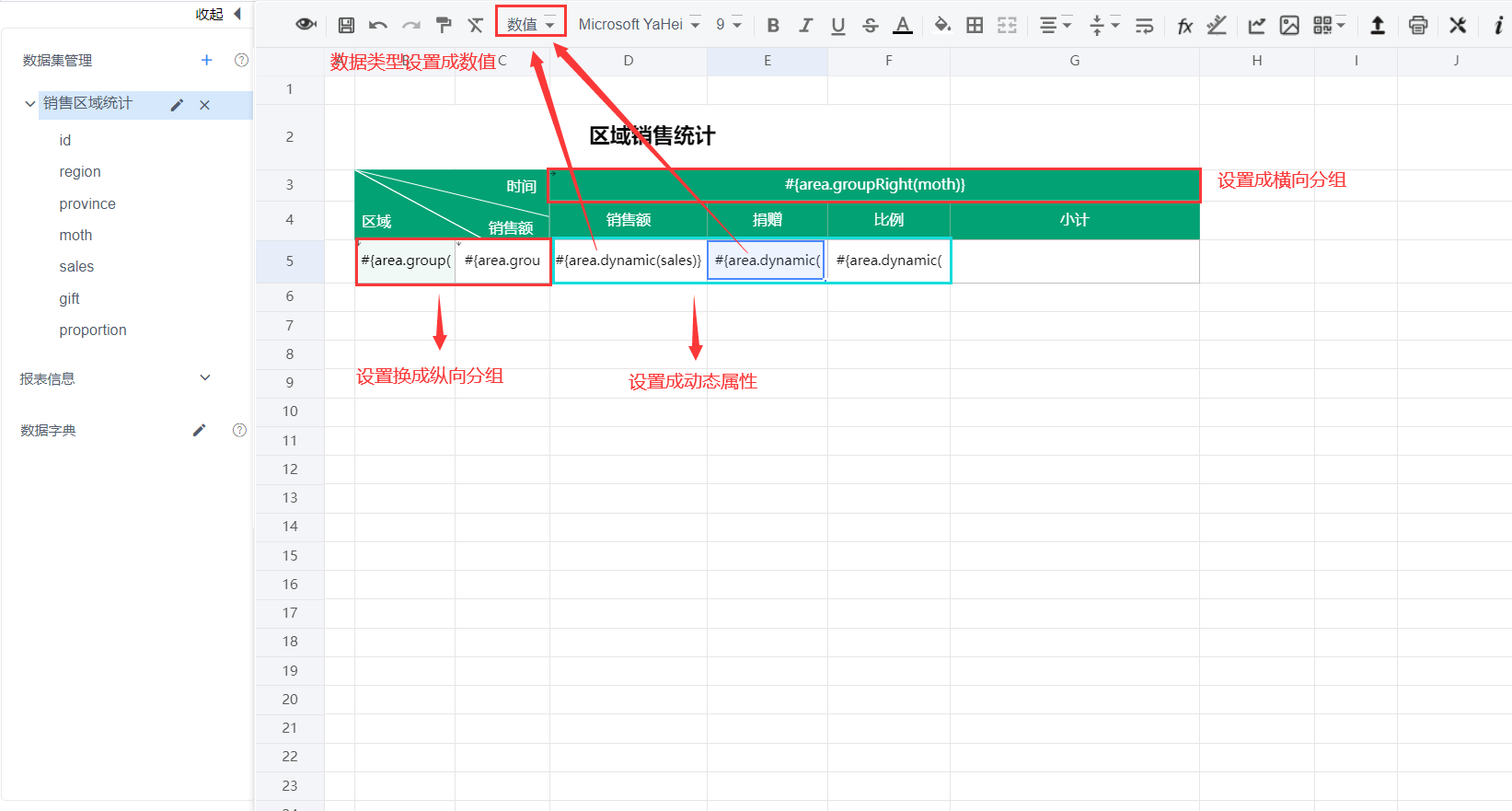Collapse the 销售区域统计 dataset tree
Screen dimensions: 1512x811
30,104
